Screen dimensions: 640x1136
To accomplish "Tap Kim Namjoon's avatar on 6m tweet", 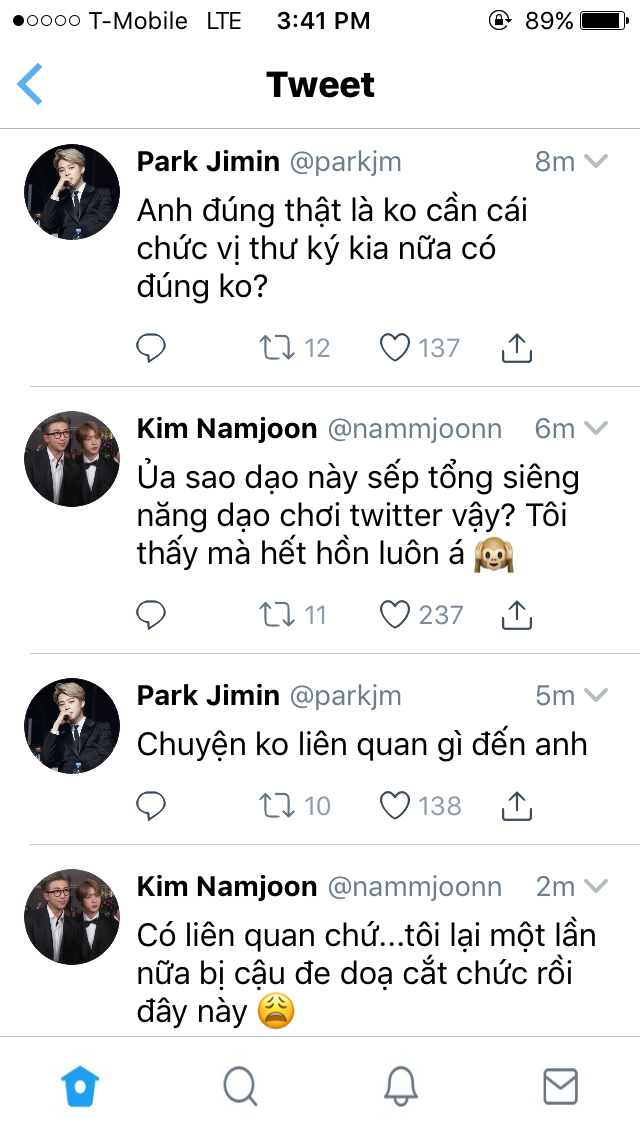I will 72,458.
